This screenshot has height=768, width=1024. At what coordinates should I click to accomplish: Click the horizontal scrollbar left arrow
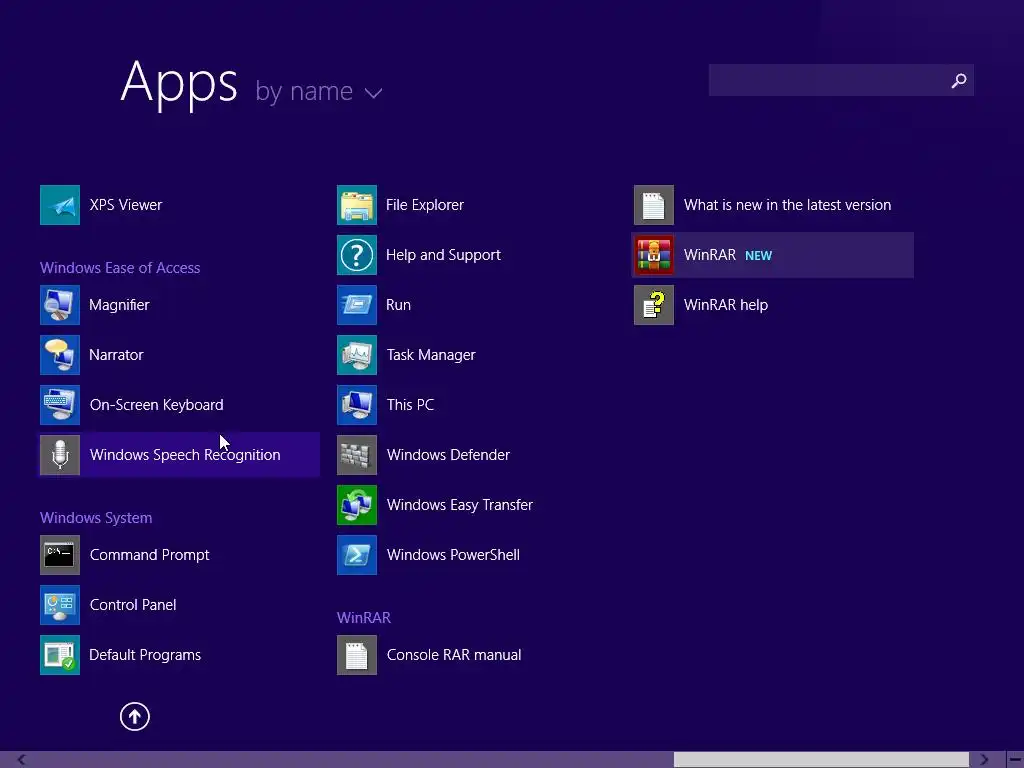(x=22, y=760)
